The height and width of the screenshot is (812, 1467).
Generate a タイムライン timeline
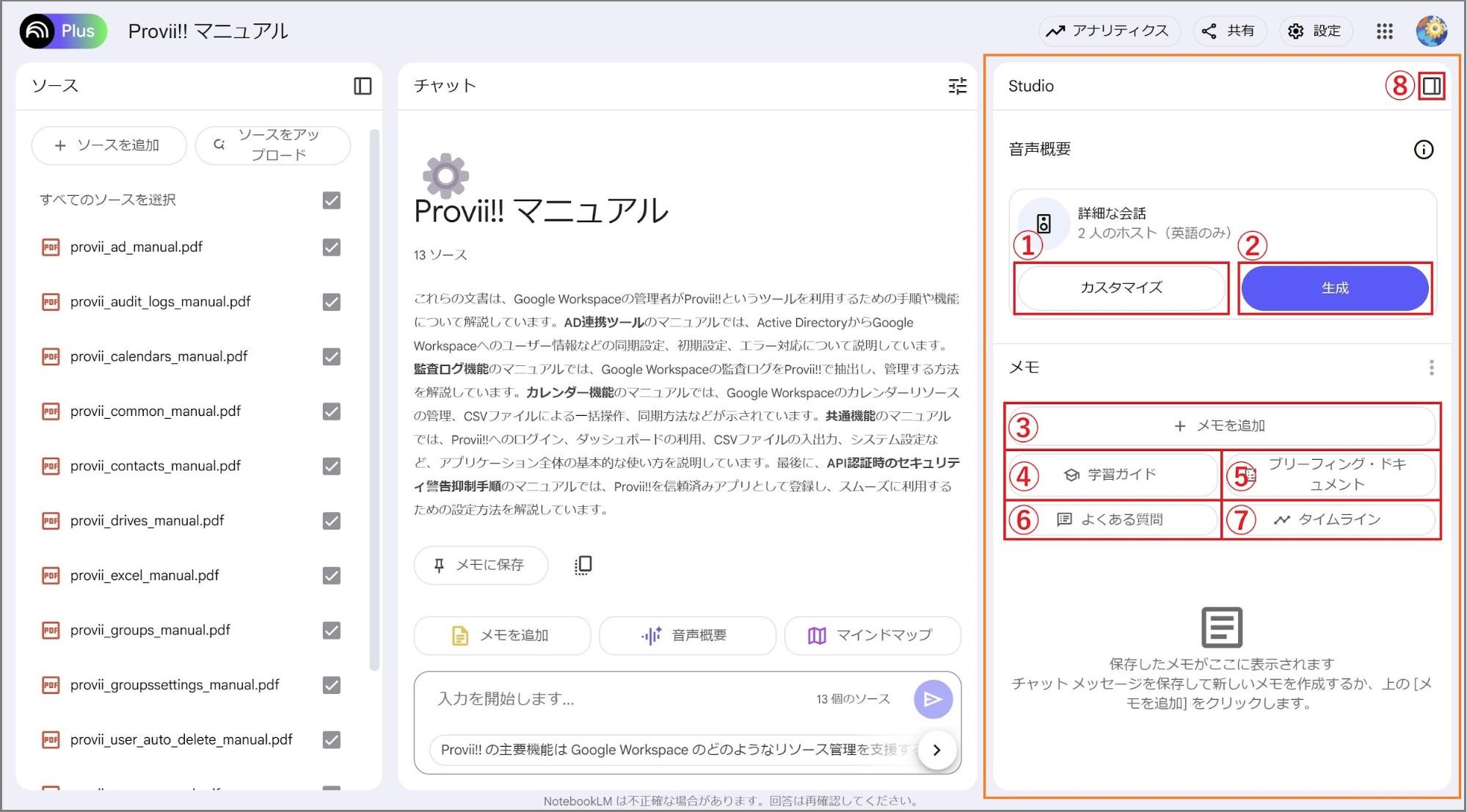[1330, 519]
